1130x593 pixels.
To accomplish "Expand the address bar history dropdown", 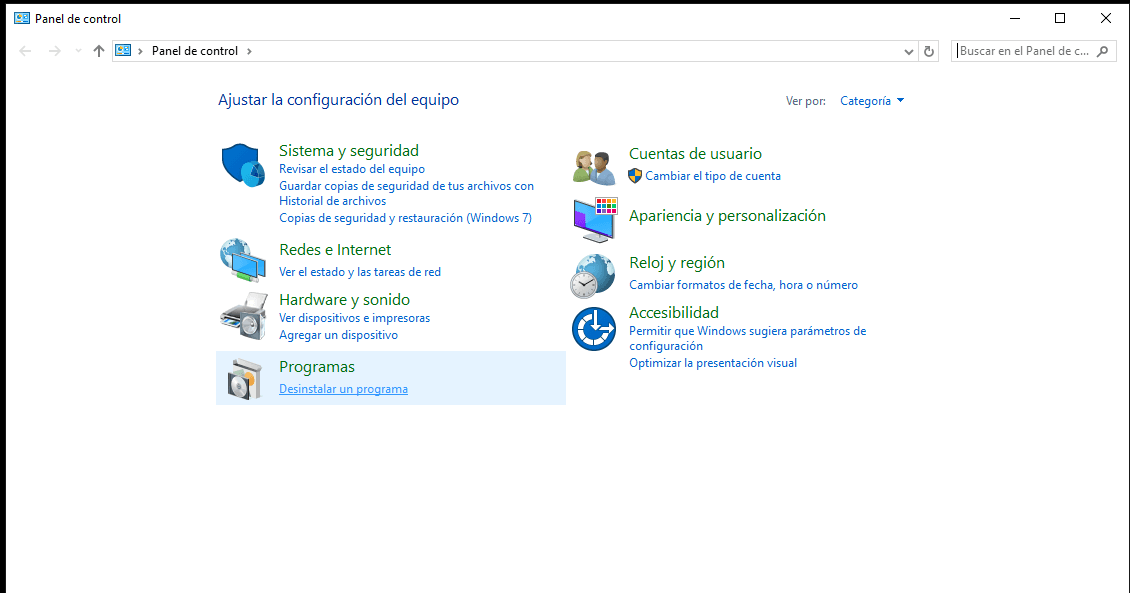I will [x=909, y=51].
